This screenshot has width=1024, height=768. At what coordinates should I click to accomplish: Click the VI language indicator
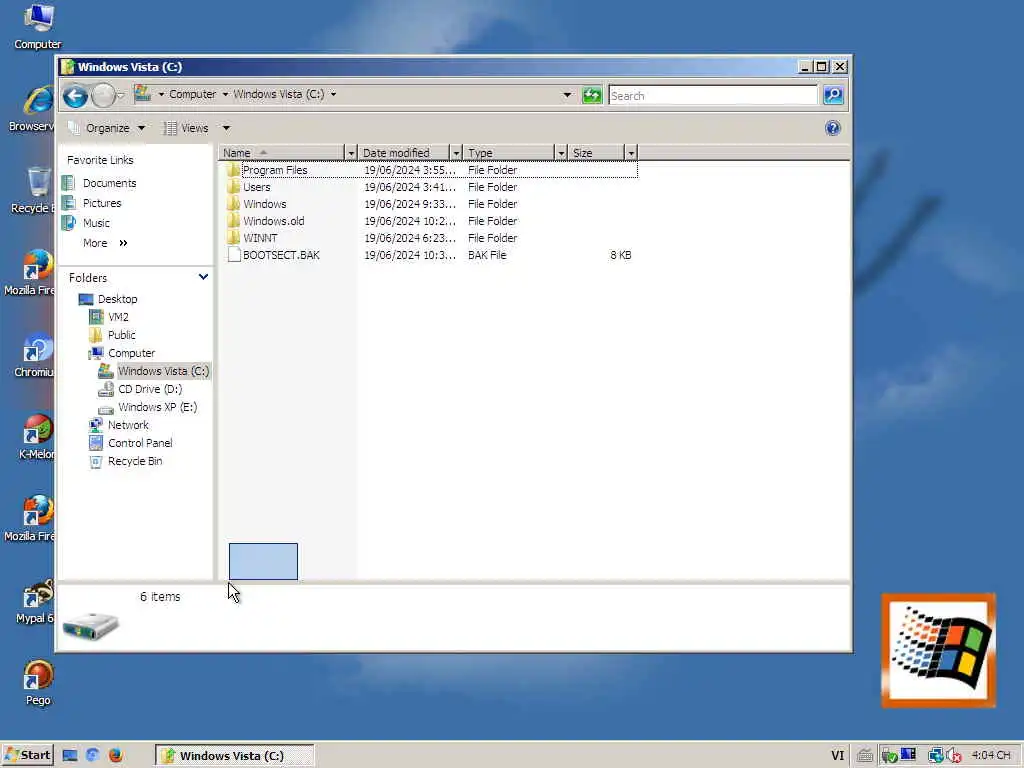837,756
